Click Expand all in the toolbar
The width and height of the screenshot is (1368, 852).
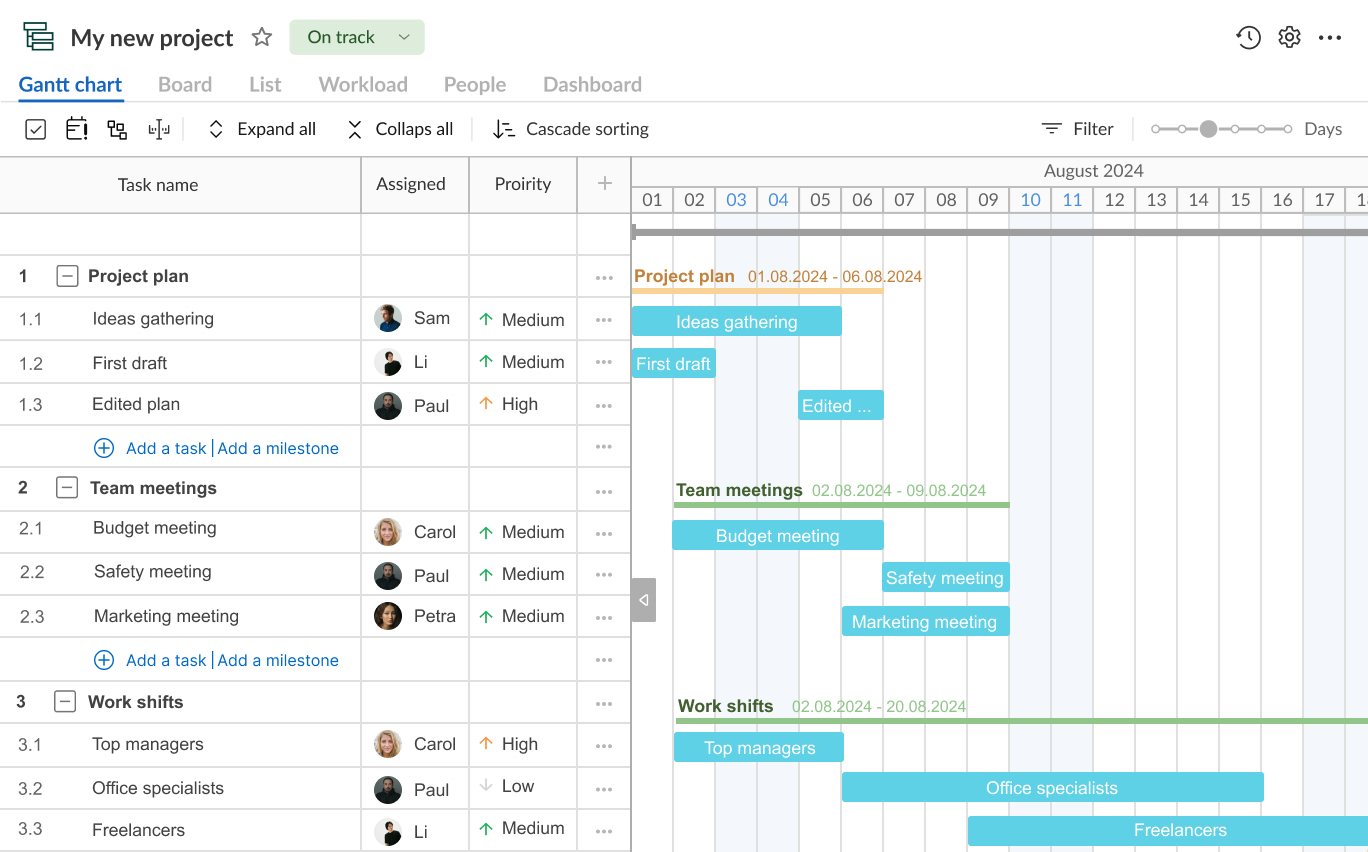click(260, 128)
